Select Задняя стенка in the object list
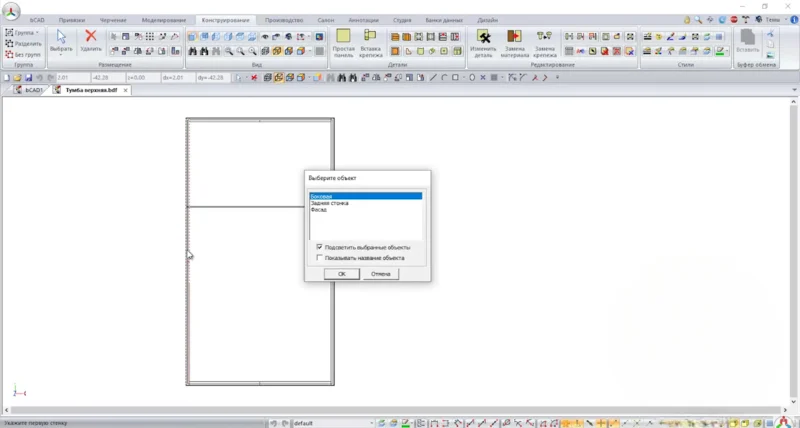The width and height of the screenshot is (800, 428). 329,203
